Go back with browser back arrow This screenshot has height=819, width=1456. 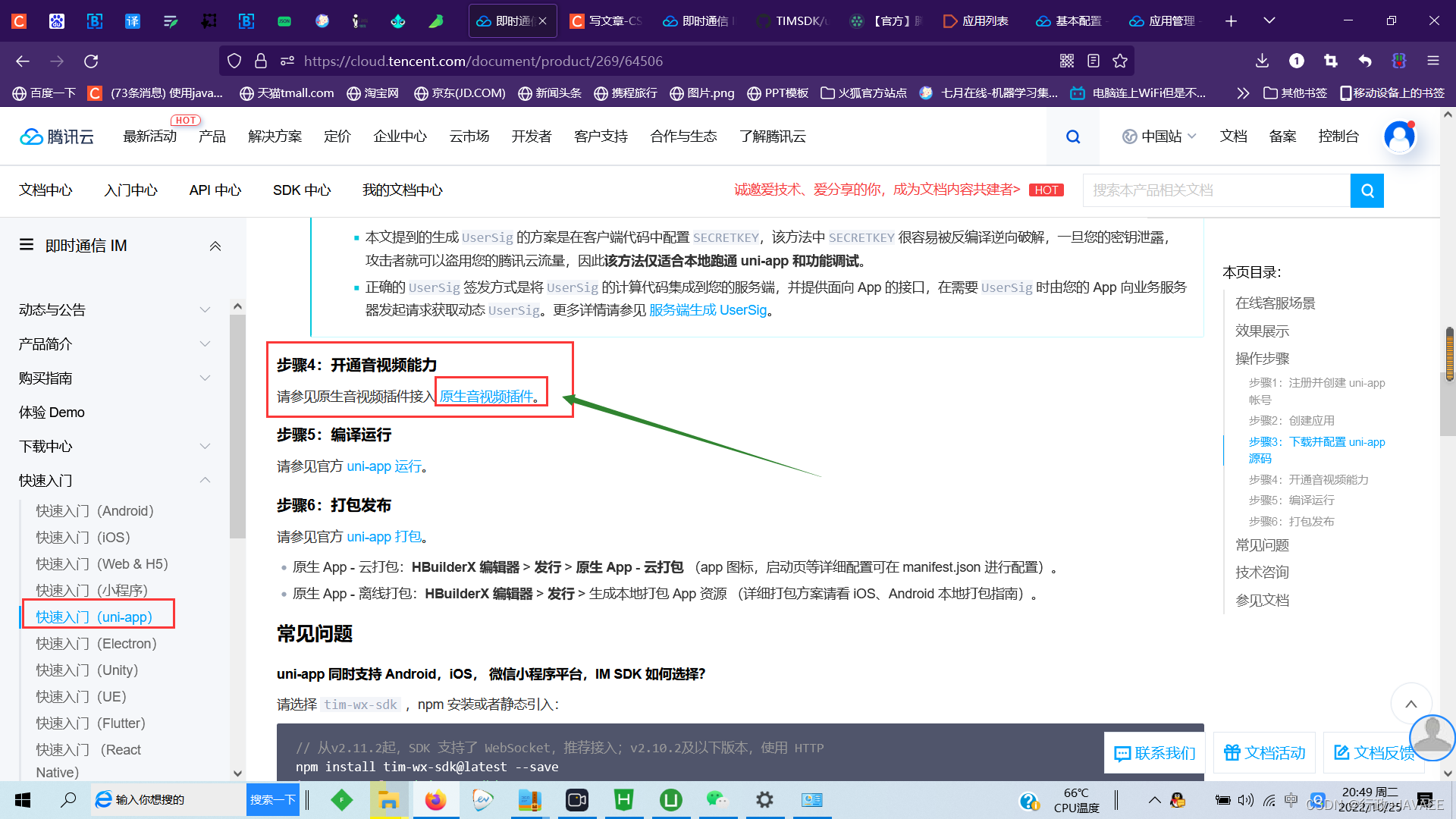23,61
